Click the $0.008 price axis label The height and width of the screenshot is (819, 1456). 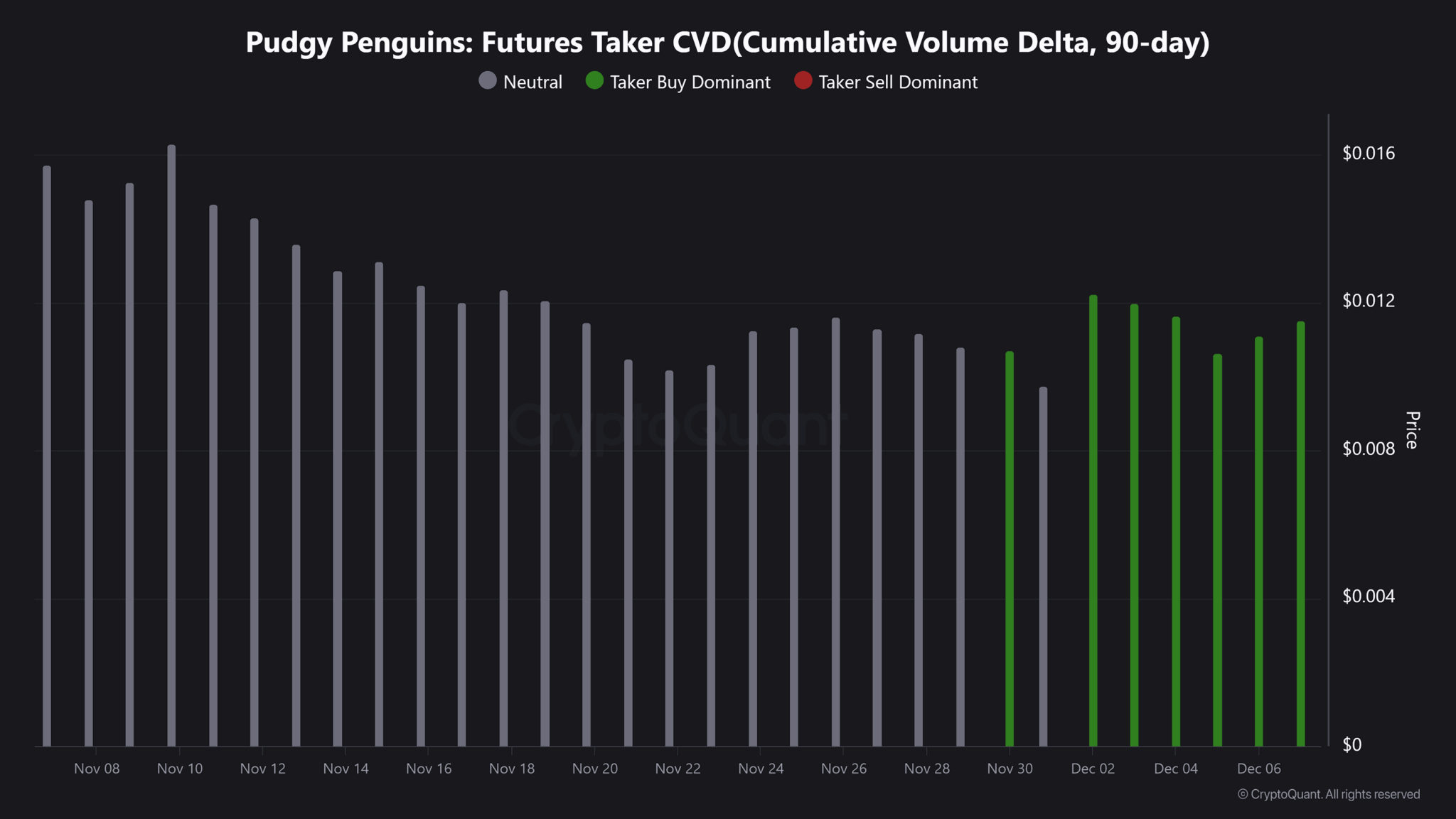coord(1368,449)
